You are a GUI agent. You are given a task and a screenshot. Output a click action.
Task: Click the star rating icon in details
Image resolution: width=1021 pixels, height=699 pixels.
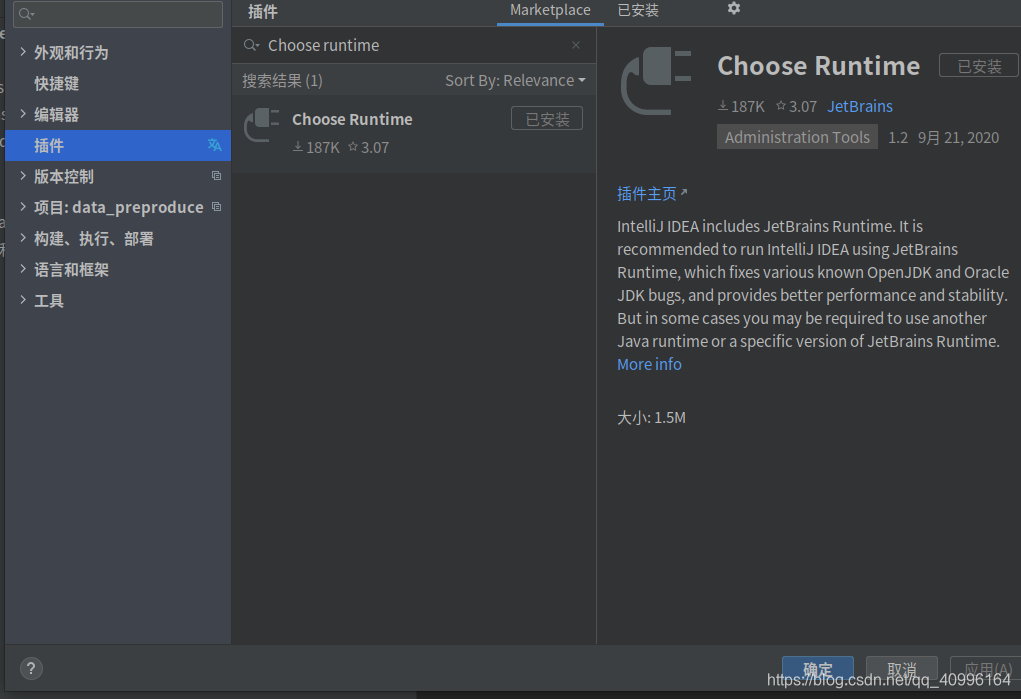[781, 106]
